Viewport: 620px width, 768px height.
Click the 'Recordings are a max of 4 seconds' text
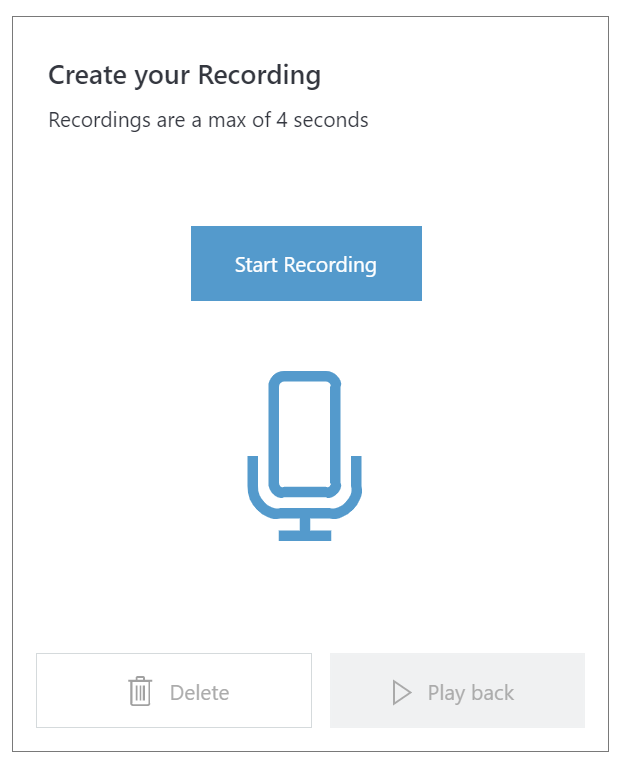(x=208, y=120)
